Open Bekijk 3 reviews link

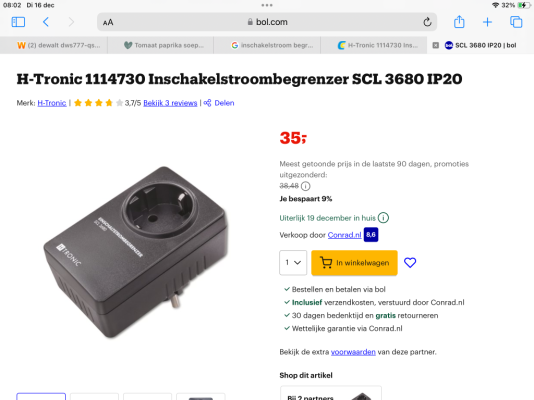170,103
